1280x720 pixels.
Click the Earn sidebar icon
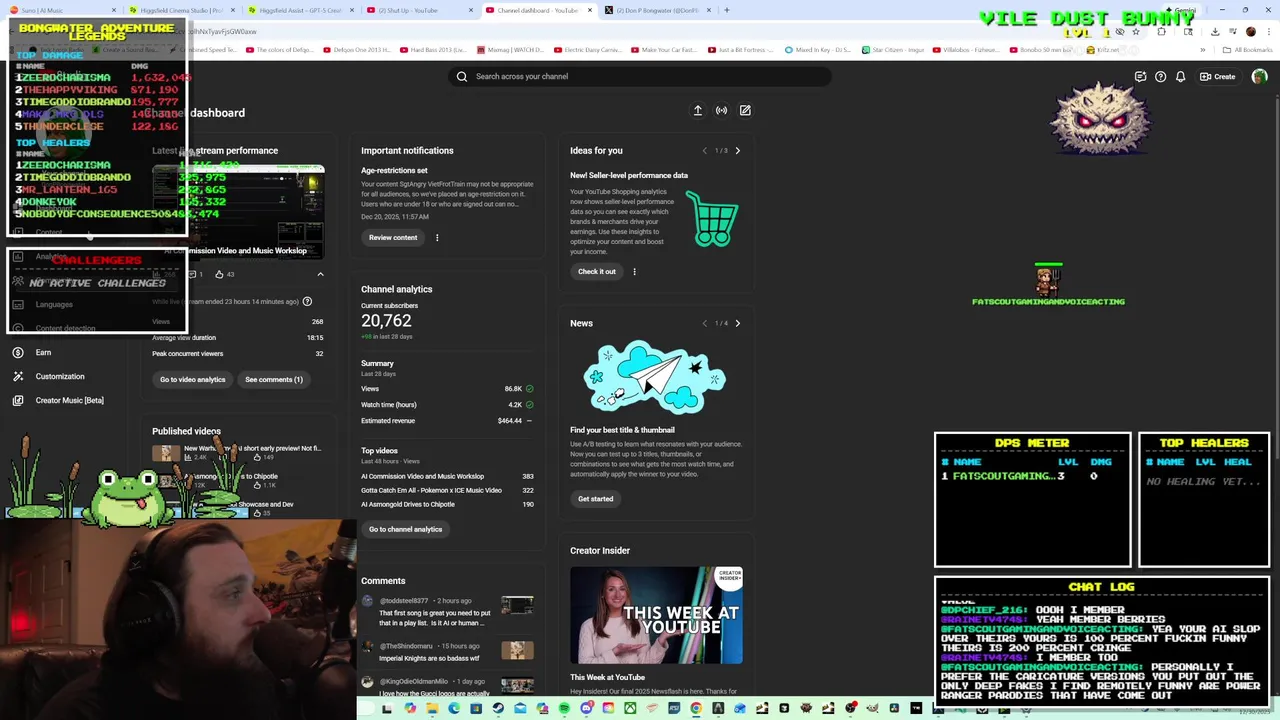click(x=18, y=352)
